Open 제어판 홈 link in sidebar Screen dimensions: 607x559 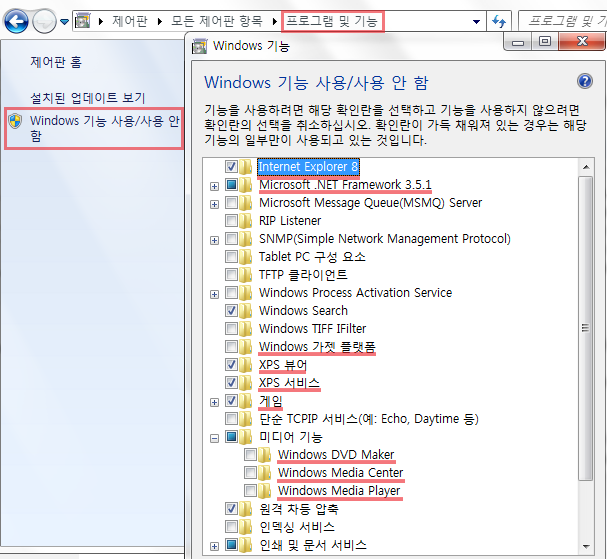pos(56,62)
